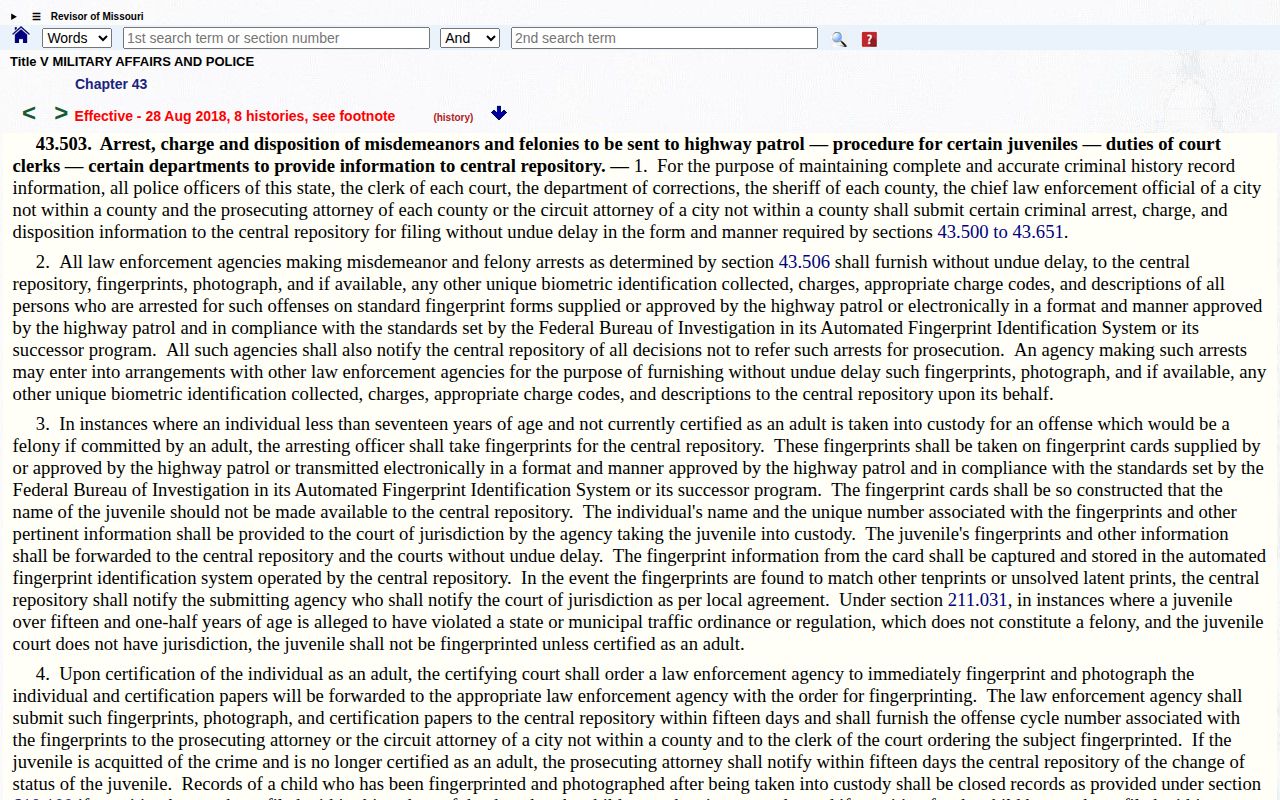Follow the section 211.031 link
Viewport: 1280px width, 800px height.
[x=977, y=600]
